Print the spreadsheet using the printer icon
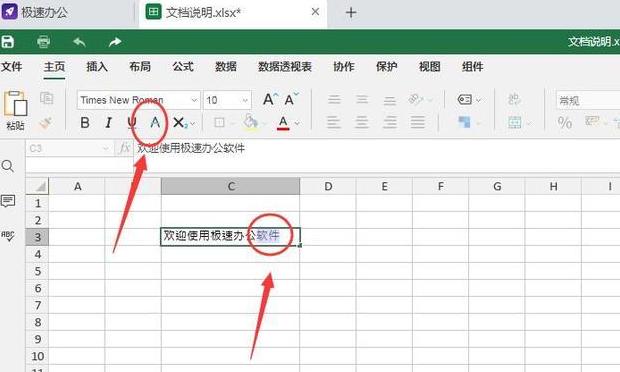This screenshot has height=372, width=620. click(43, 42)
